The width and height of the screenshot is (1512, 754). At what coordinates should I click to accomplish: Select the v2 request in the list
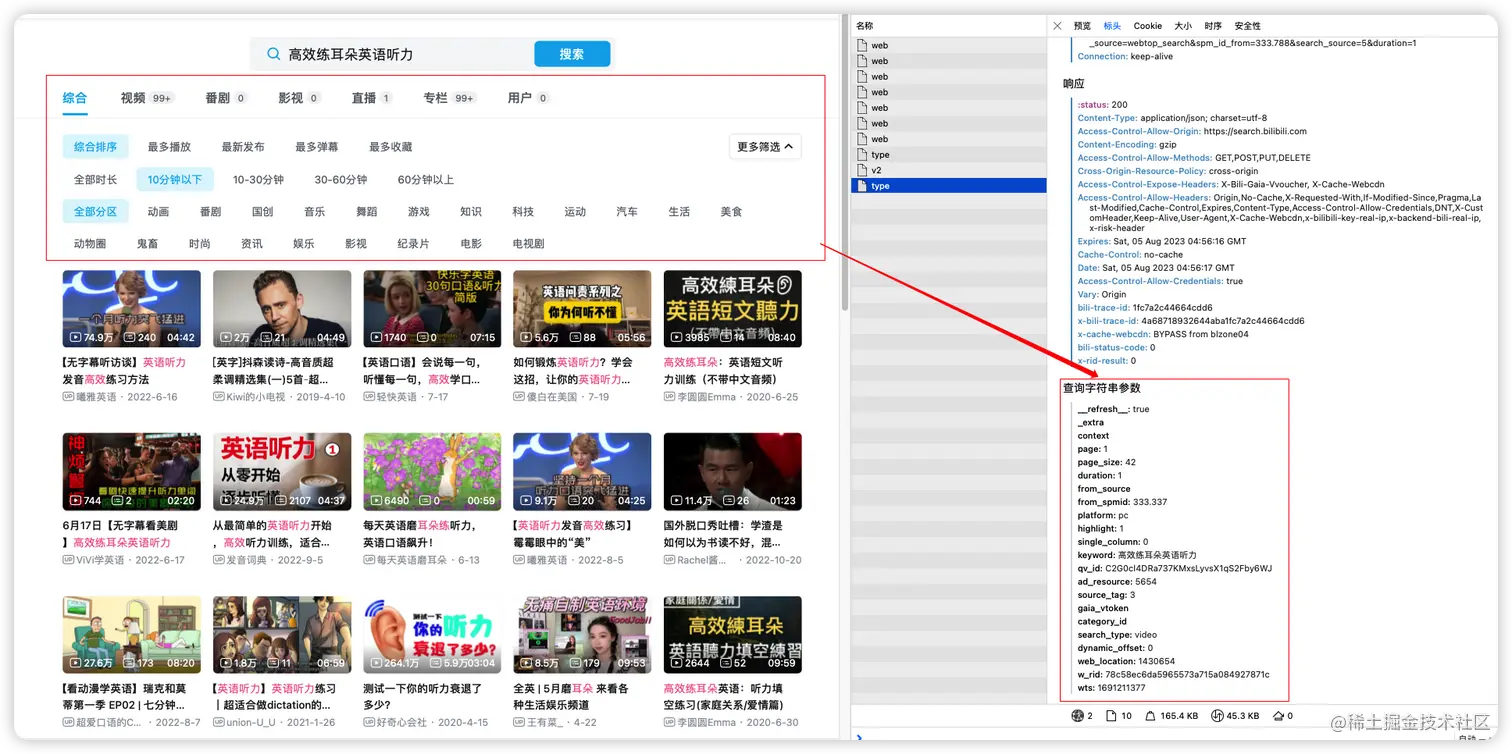[x=949, y=170]
